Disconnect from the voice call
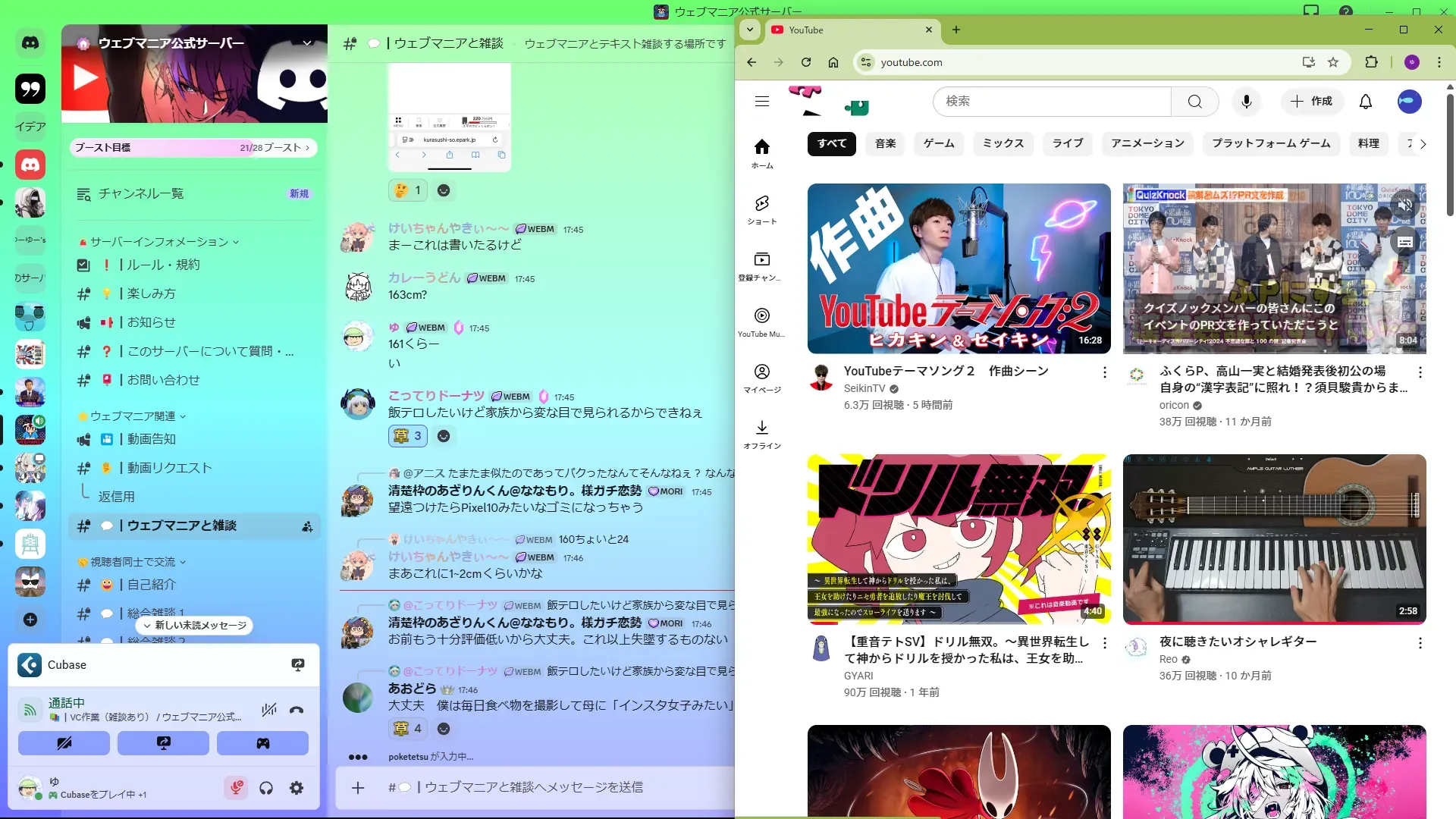Viewport: 1456px width, 819px height. point(297,710)
